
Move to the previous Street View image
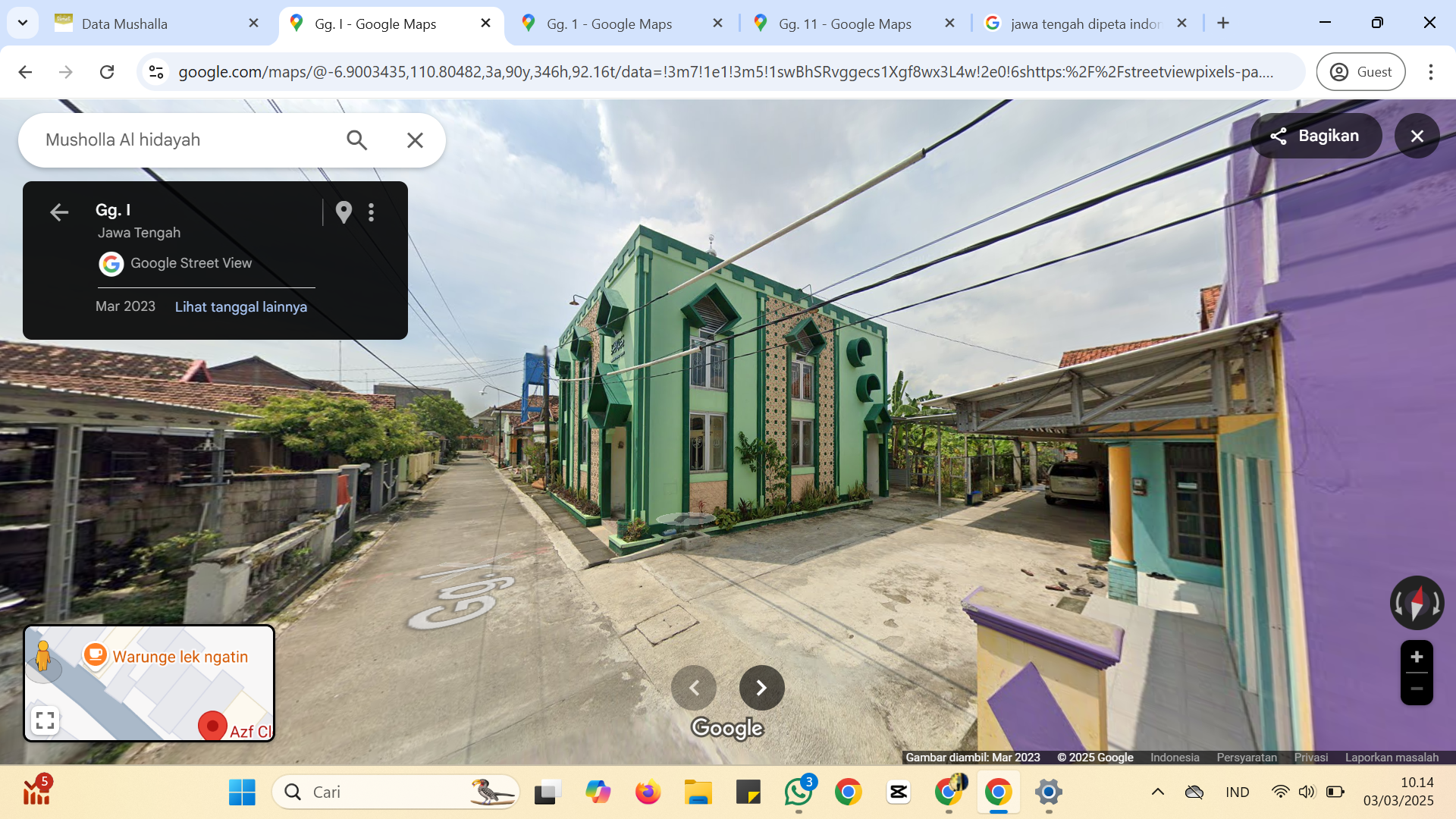tap(694, 688)
